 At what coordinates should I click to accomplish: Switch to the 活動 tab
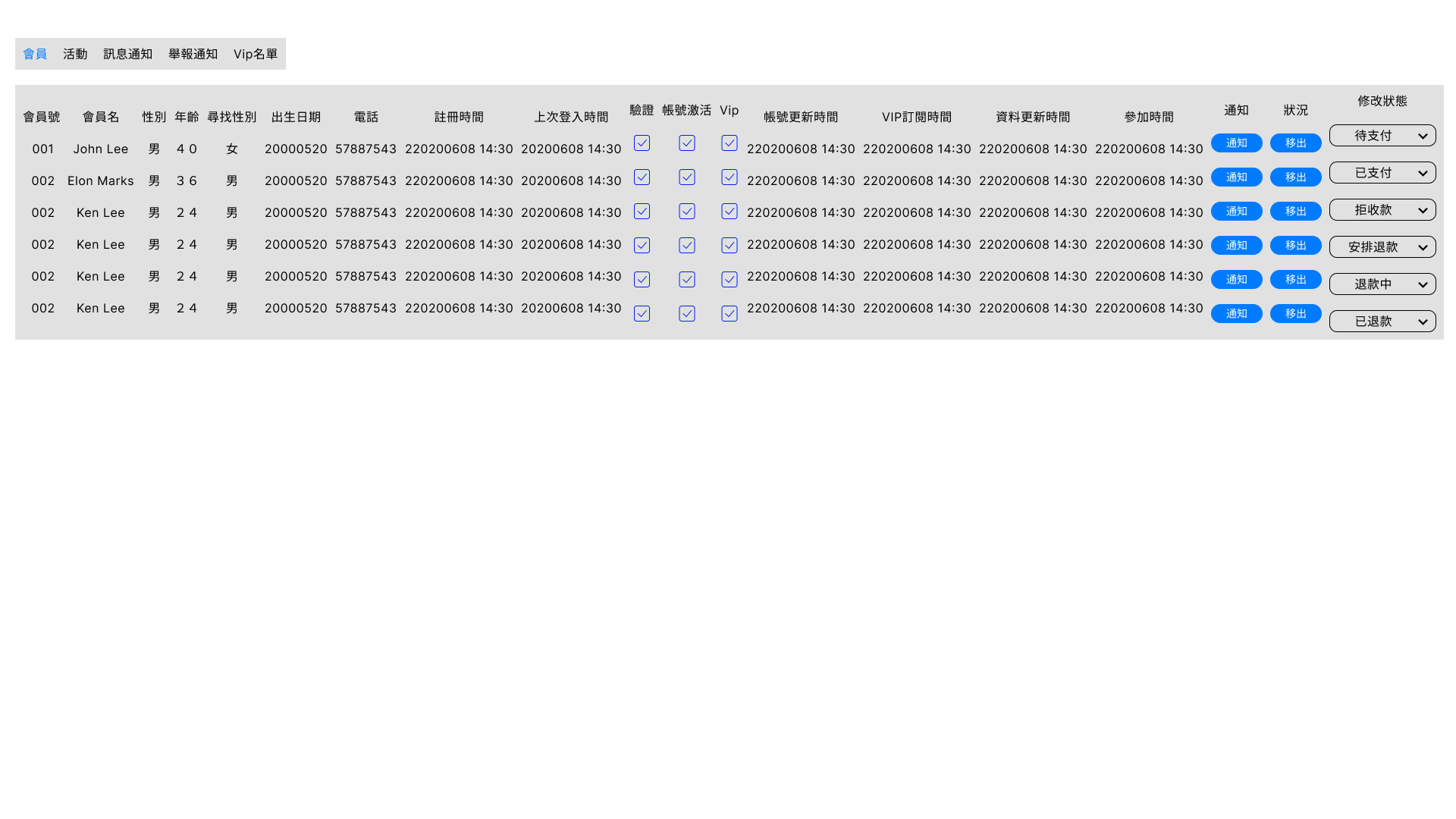click(75, 54)
